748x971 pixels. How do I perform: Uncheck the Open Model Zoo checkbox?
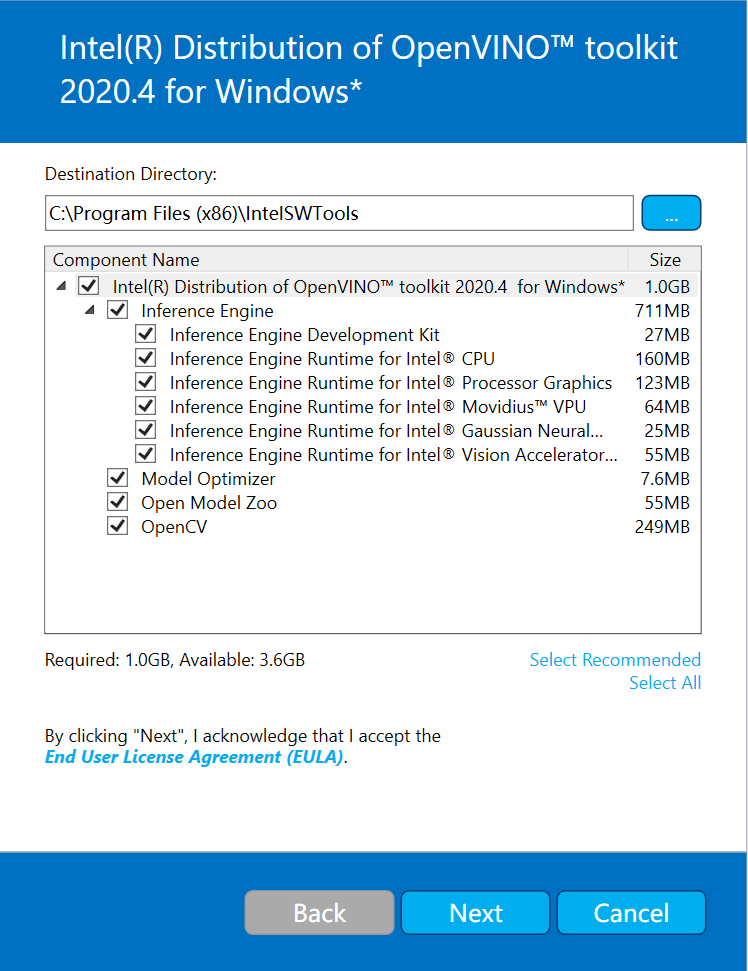118,502
